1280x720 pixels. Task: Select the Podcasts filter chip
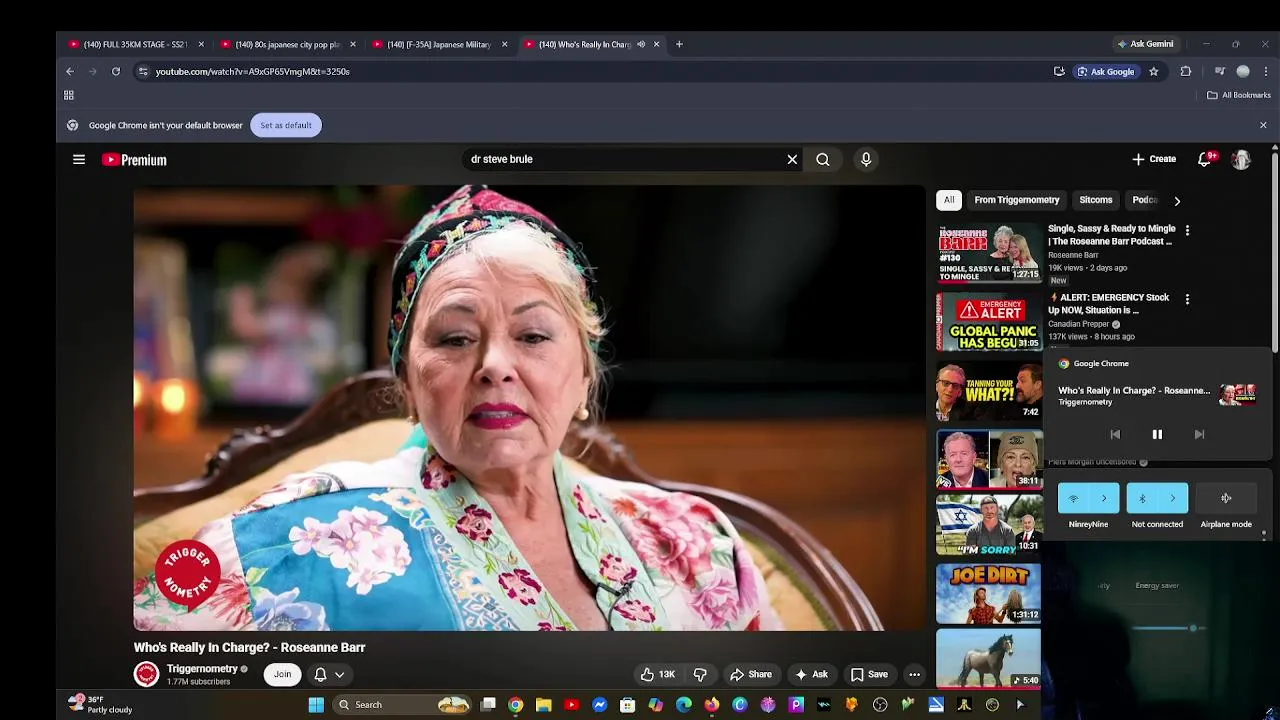tap(1144, 200)
